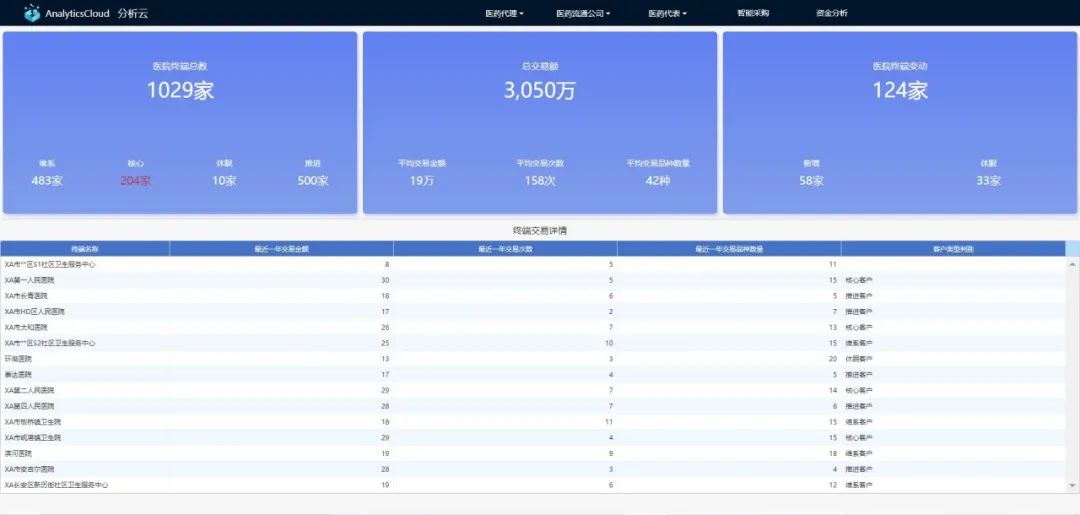This screenshot has height=515, width=1080.
Task: Select the highlighted 核心 204家 value
Action: 135,181
